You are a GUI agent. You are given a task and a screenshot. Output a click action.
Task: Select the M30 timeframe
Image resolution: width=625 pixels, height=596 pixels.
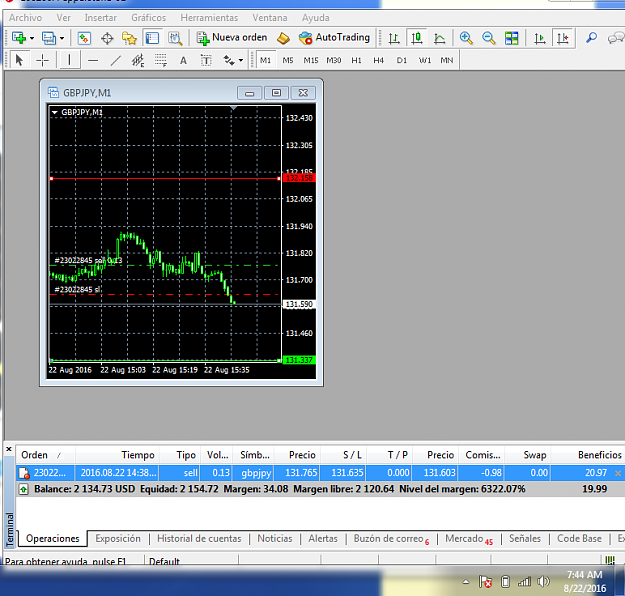334,60
